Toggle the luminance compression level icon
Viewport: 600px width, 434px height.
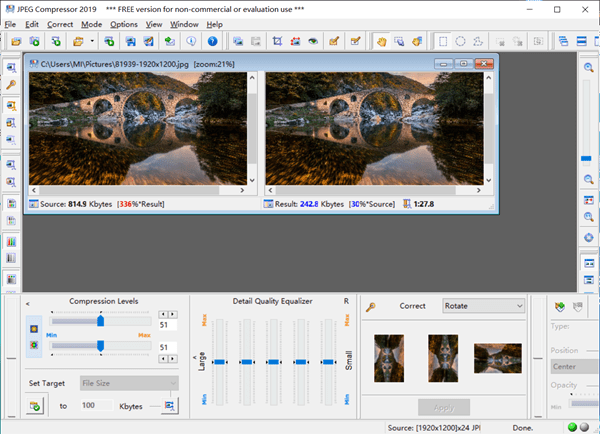coord(34,329)
